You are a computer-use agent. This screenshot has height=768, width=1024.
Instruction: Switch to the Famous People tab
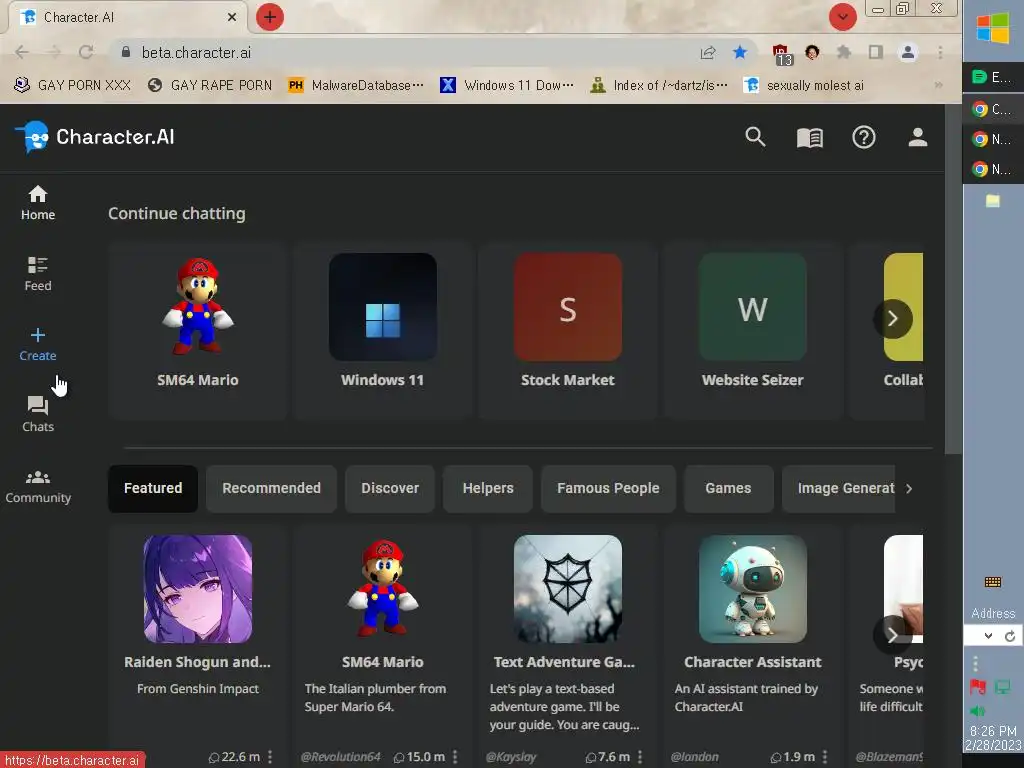608,488
